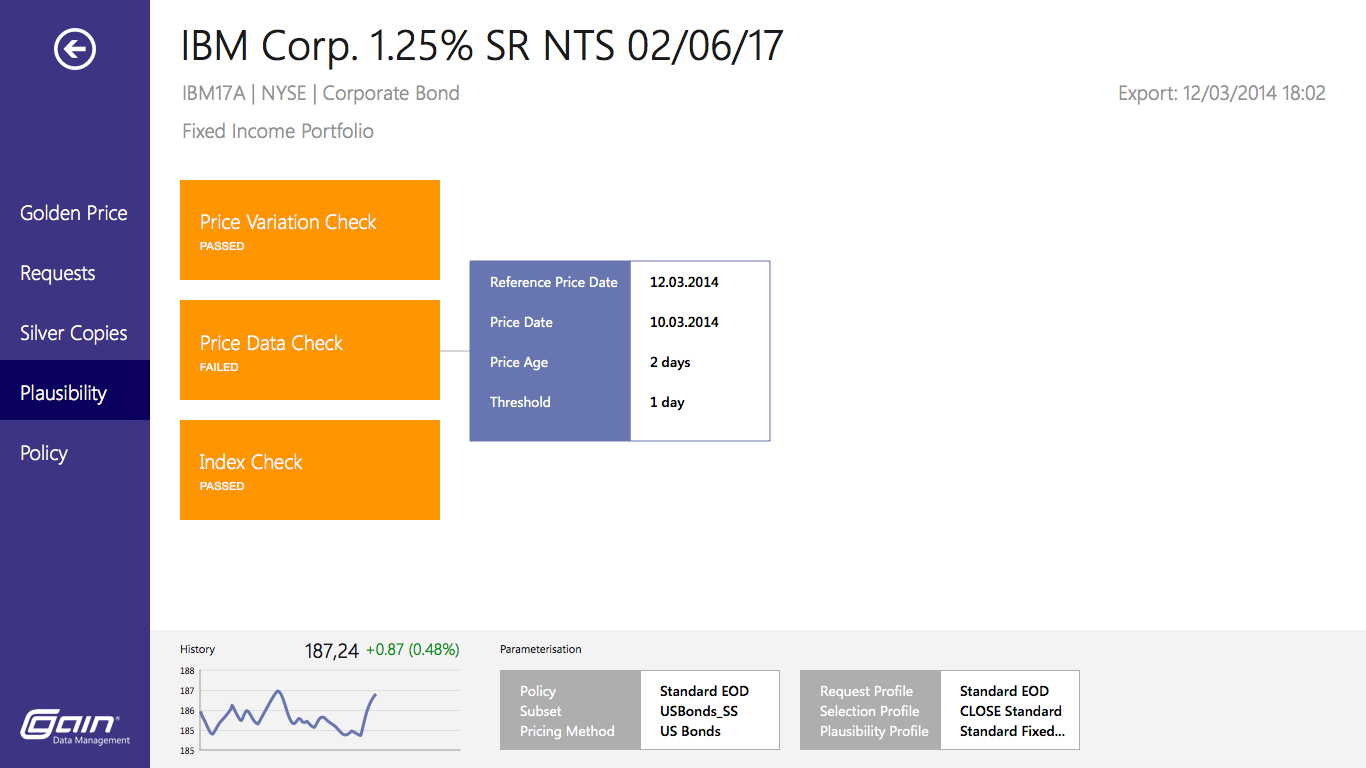The image size is (1366, 768).
Task: Click the 2 days value
Action: tap(670, 362)
